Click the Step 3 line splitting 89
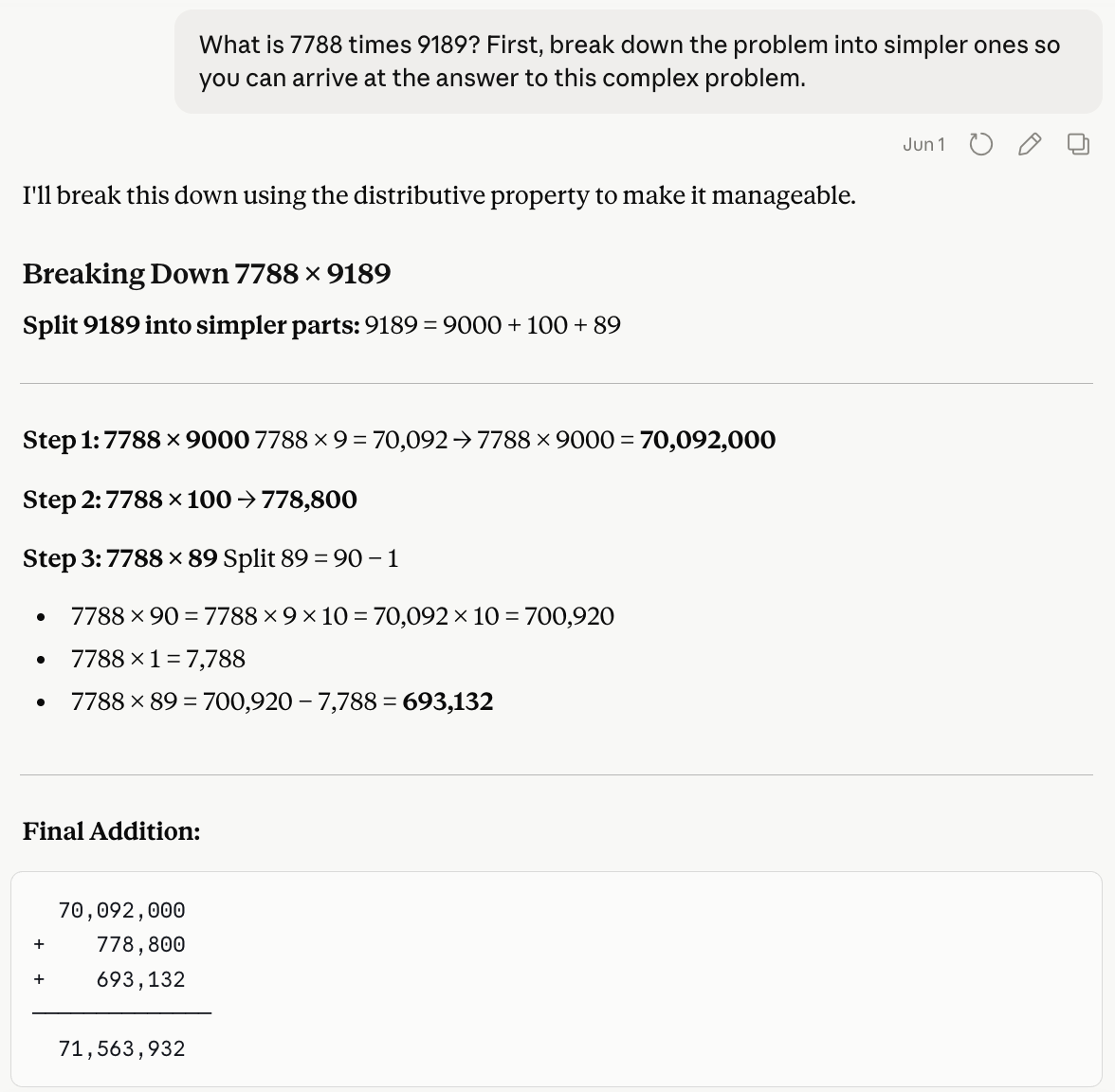1115x1092 pixels. click(210, 558)
